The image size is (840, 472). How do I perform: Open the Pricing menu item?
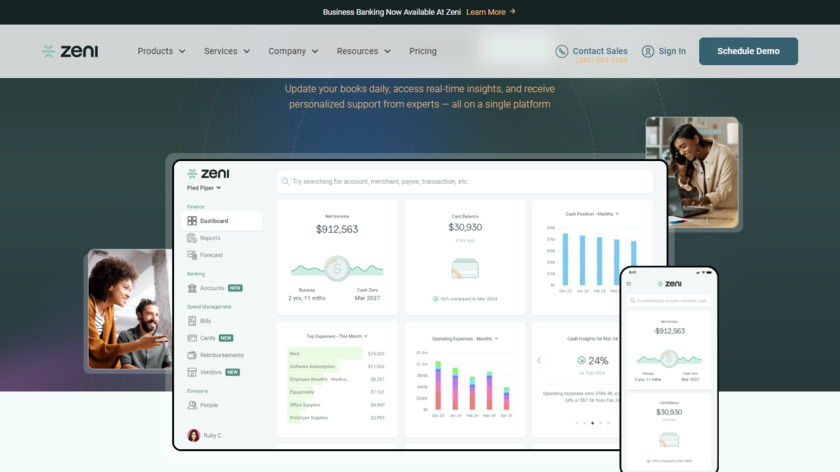(x=422, y=51)
